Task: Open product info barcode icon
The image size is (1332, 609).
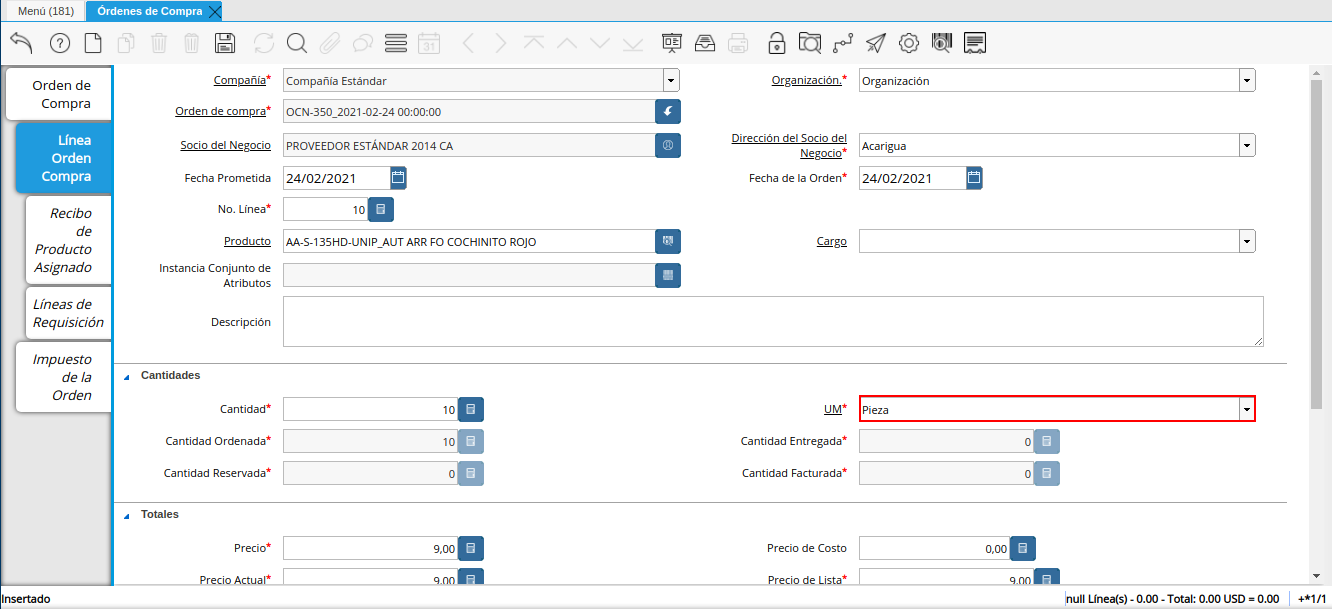Action: pyautogui.click(x=942, y=43)
